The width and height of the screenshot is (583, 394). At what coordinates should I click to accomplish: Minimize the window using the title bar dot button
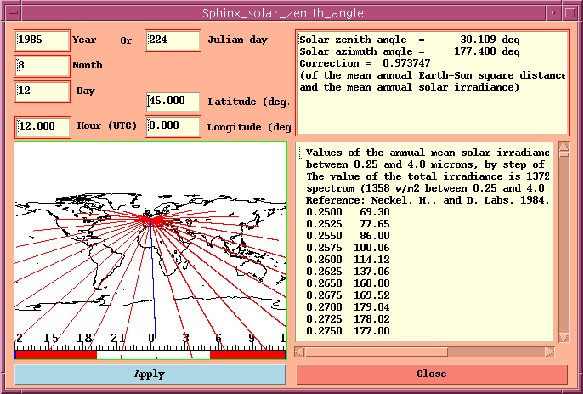pos(554,13)
